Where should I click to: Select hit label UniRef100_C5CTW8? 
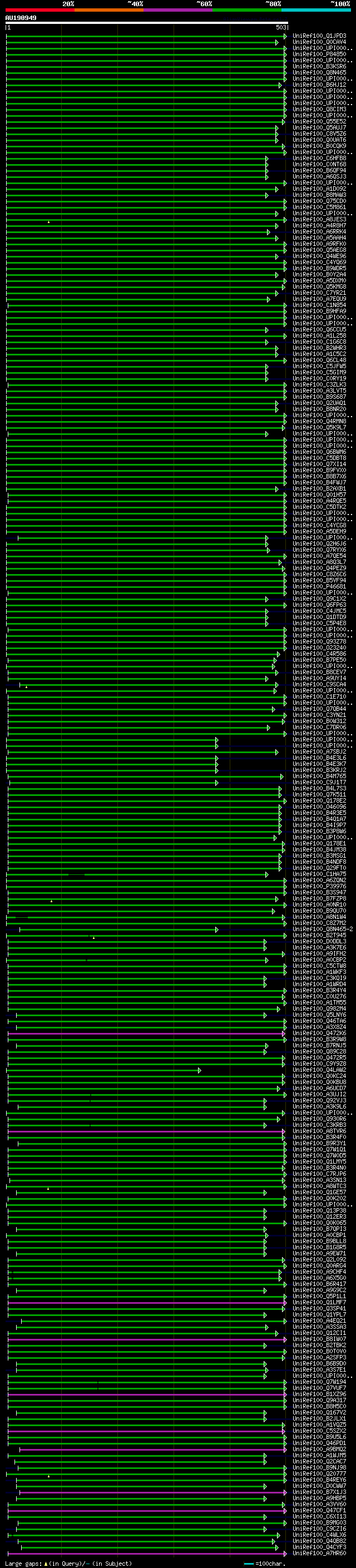[319, 966]
